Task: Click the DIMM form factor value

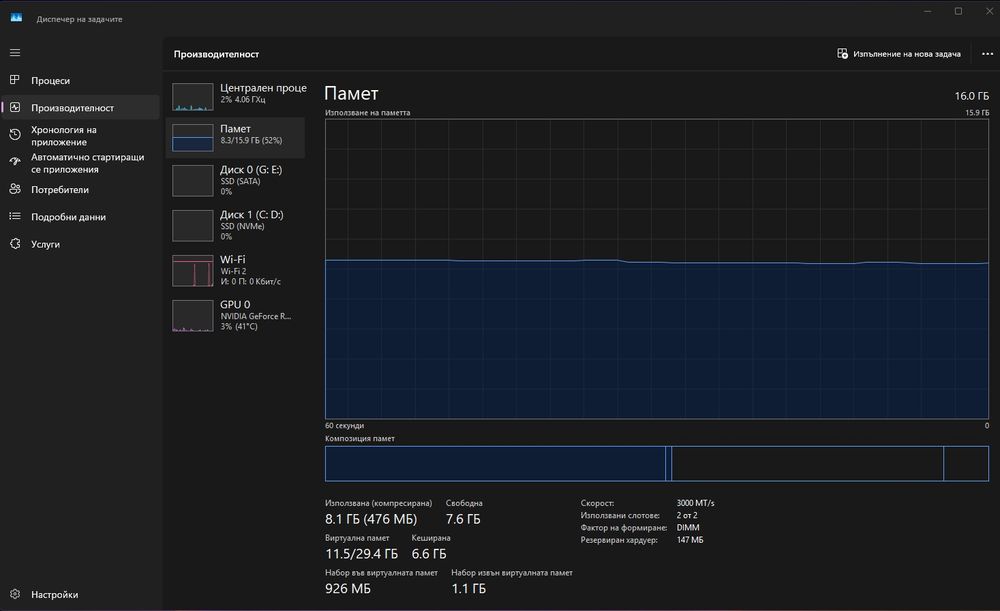Action: click(688, 527)
